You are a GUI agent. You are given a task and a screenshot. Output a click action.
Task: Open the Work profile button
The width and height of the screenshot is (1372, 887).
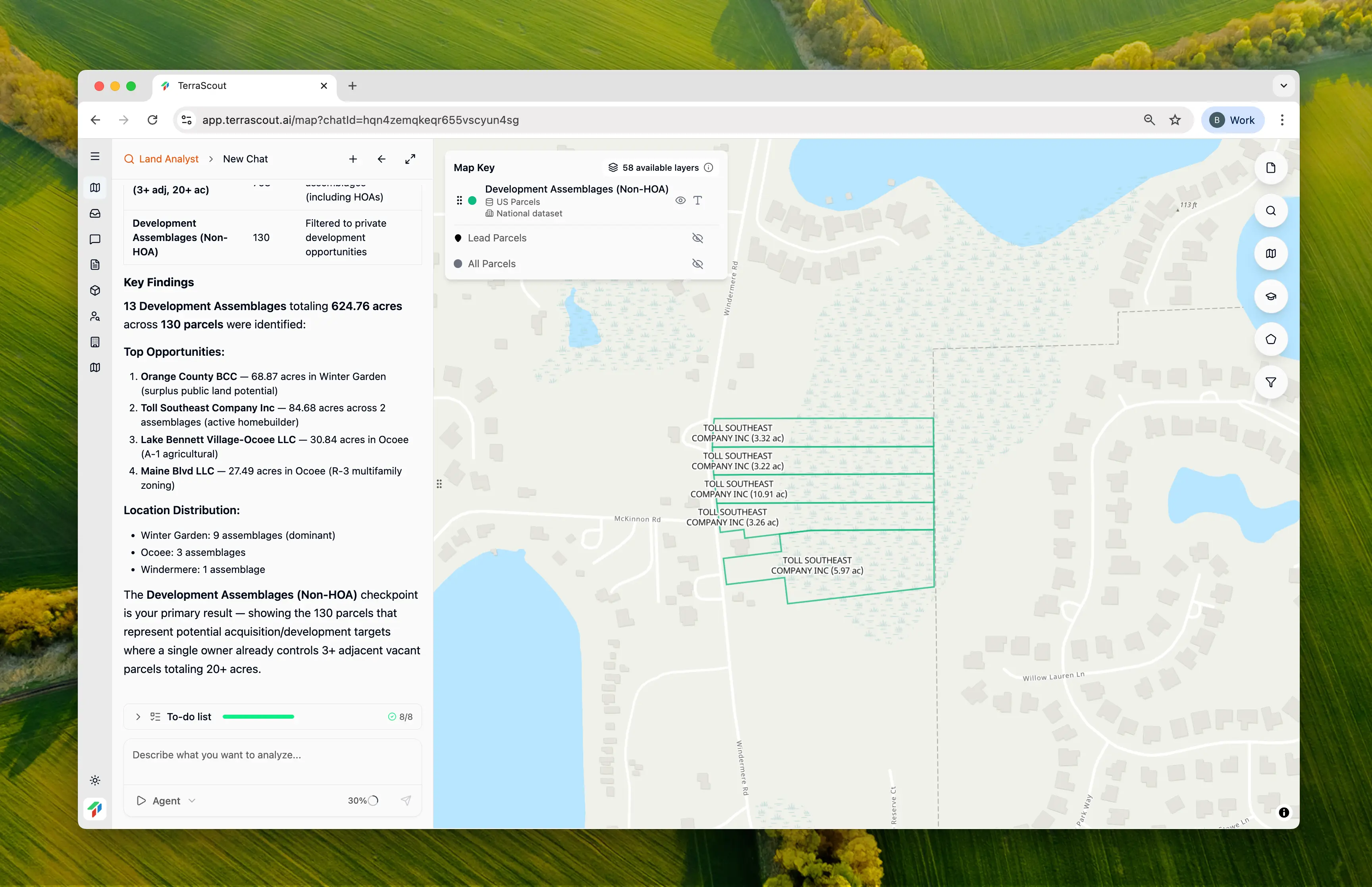pos(1232,120)
